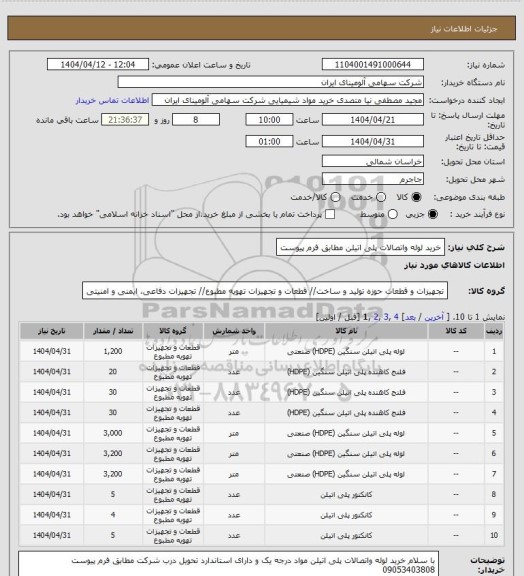
Task: Click the گروه کالا column header
Action: 173,331
